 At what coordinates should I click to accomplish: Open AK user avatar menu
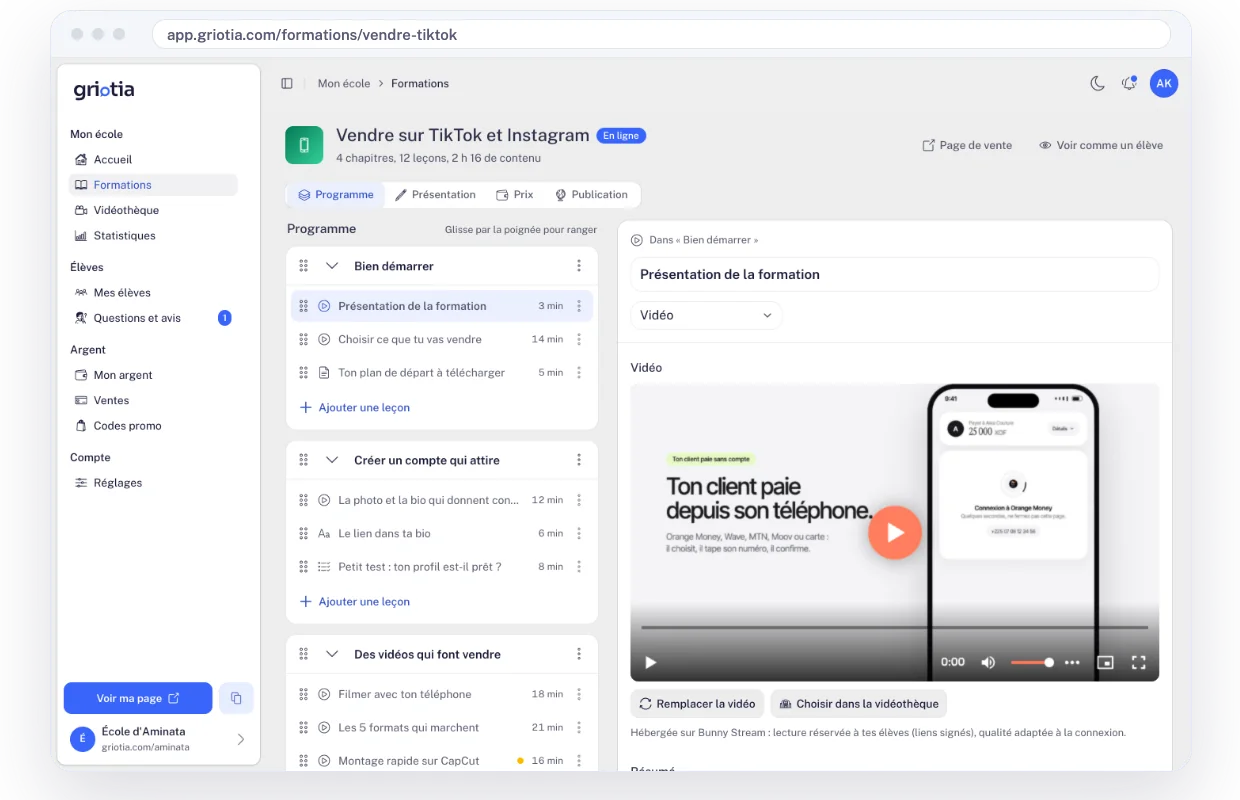1164,84
